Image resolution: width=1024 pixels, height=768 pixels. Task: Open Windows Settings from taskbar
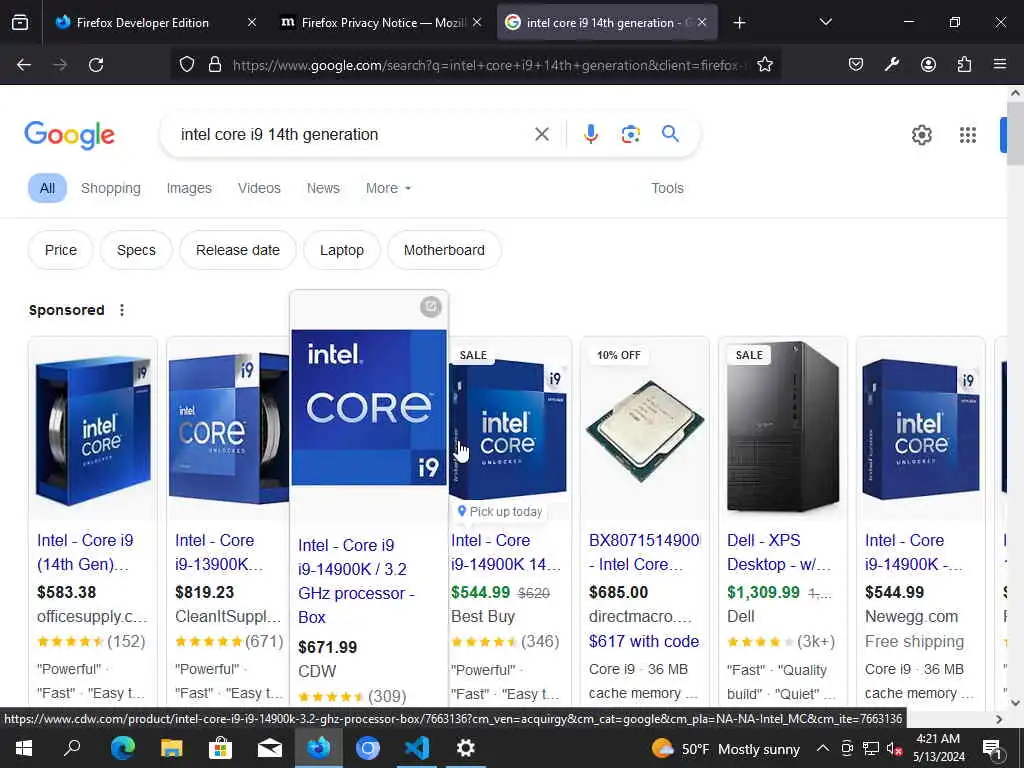point(466,748)
